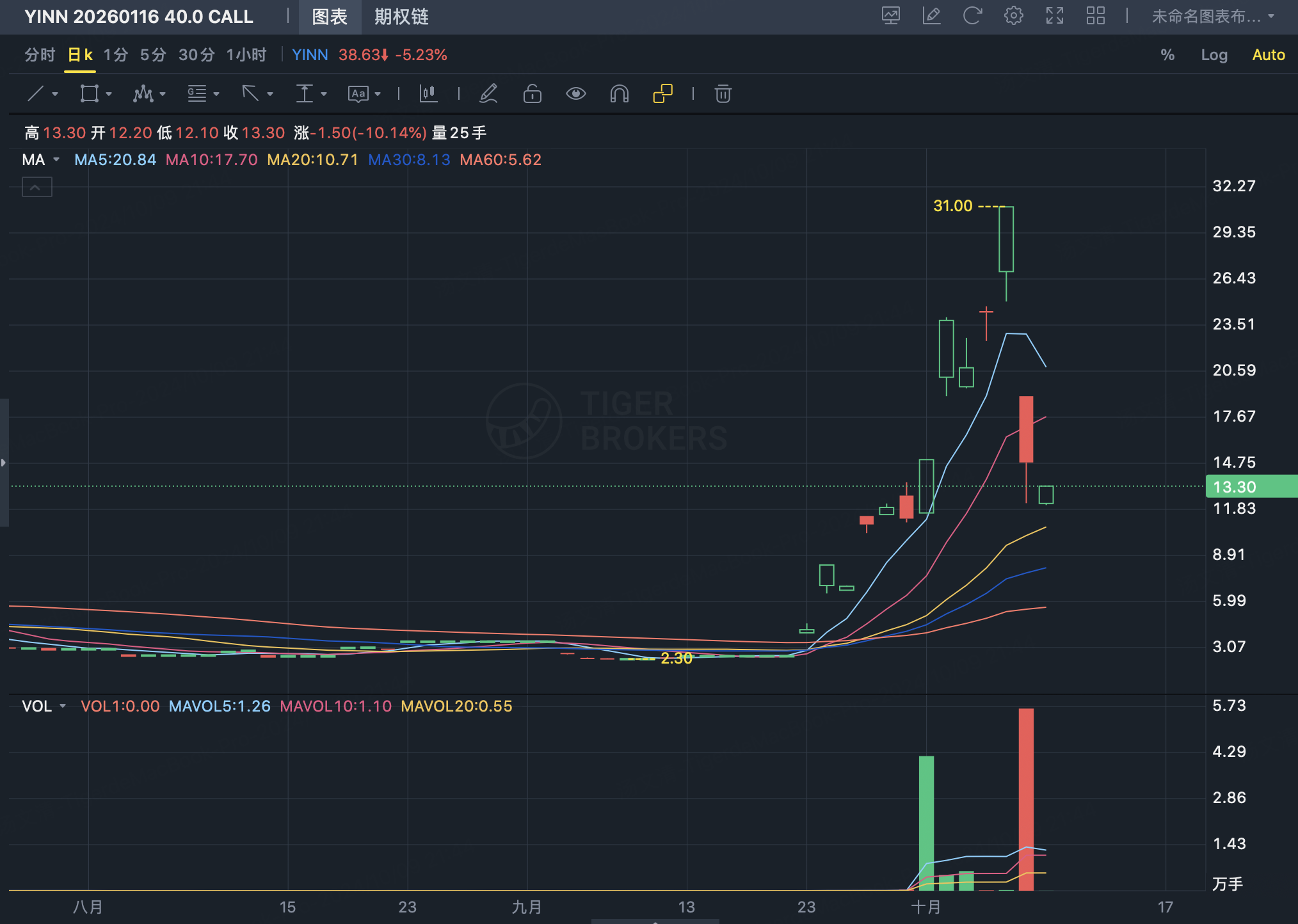Collapse the indicator legend chevron box
Viewport: 1298px width, 924px height.
point(36,187)
